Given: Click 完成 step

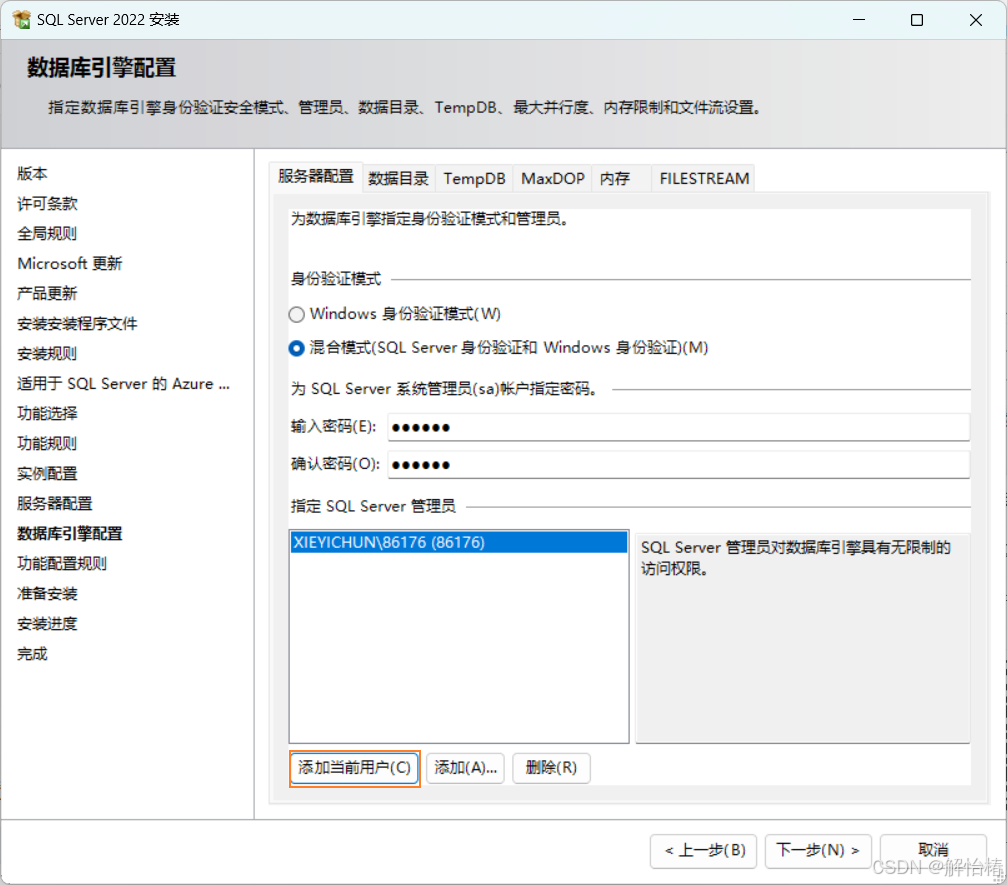Looking at the screenshot, I should 32,654.
